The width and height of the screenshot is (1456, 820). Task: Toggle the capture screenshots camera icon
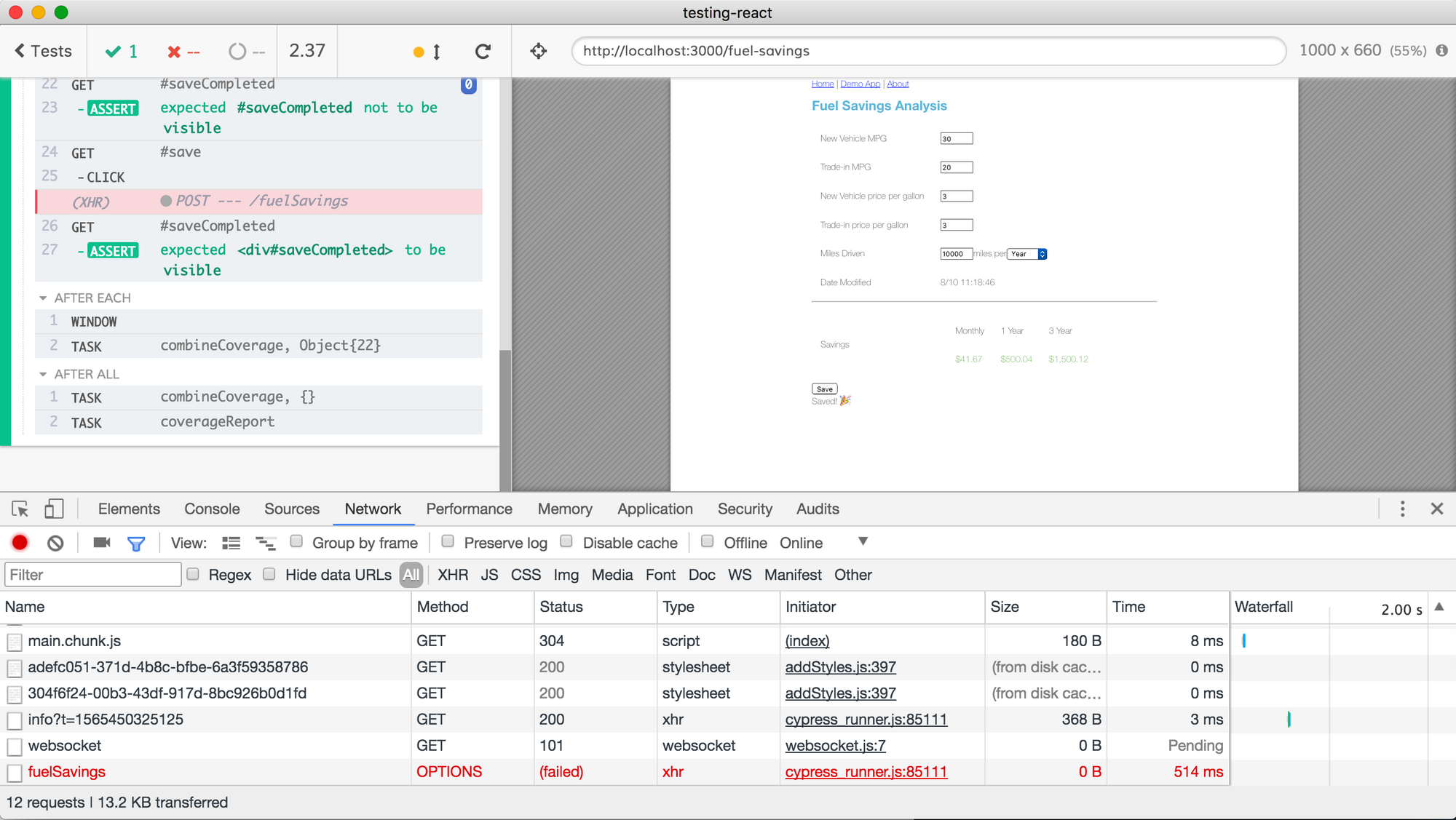tap(102, 543)
